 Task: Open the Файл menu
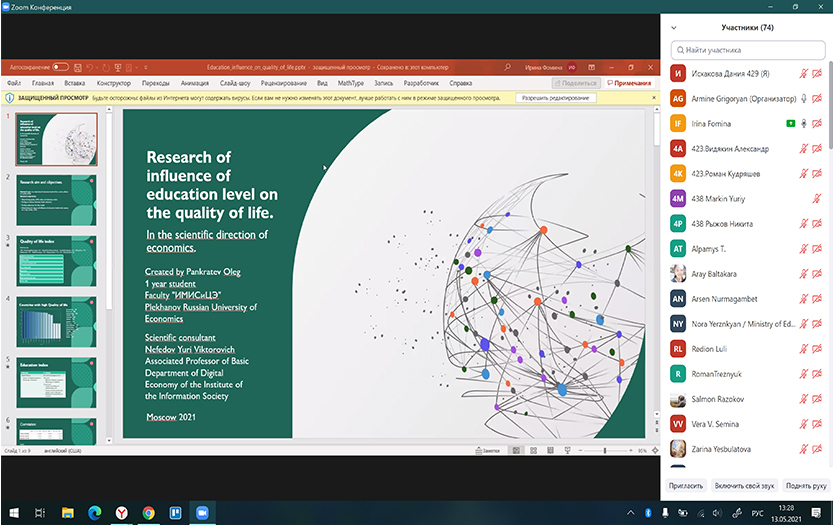(14, 83)
